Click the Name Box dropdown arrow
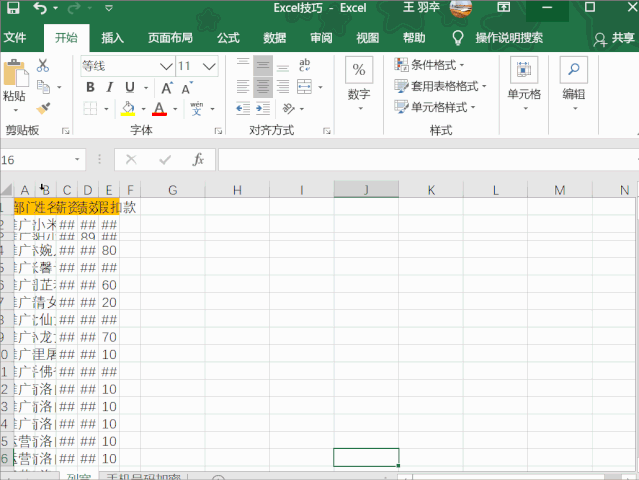 tap(77, 159)
